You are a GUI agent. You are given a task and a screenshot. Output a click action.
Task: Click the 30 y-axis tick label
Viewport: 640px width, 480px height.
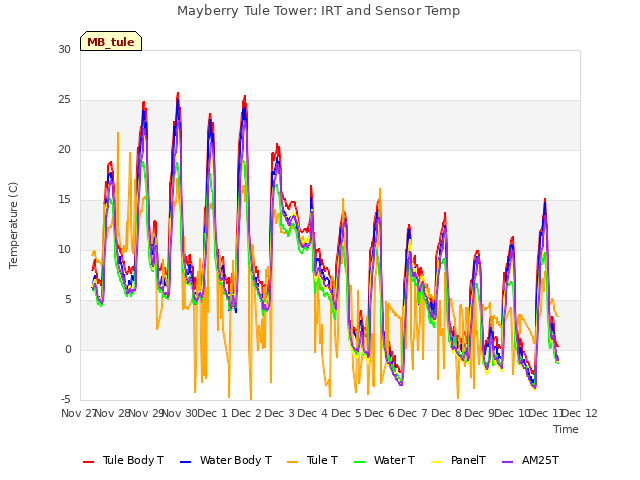pyautogui.click(x=64, y=49)
